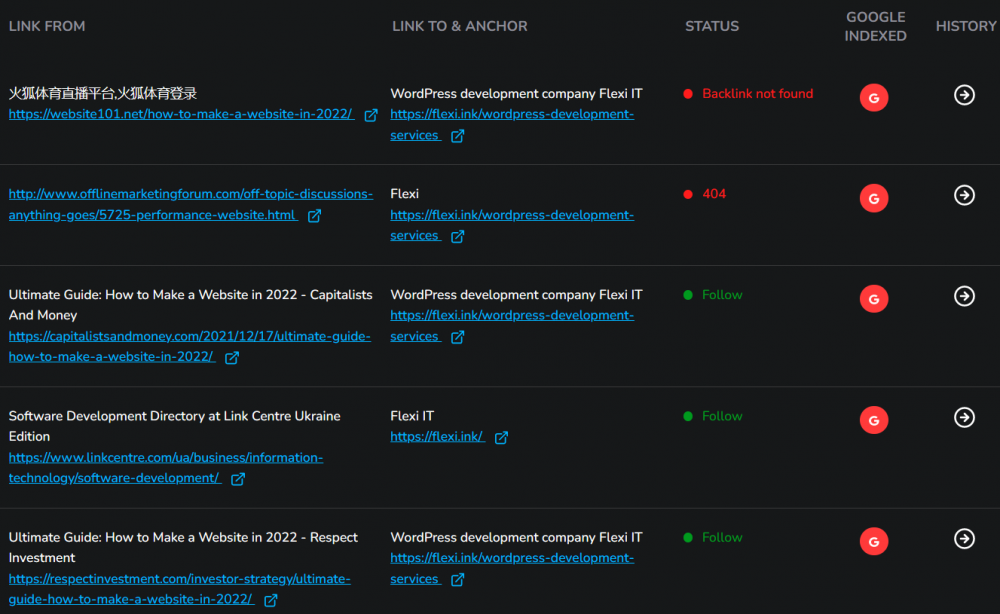Image resolution: width=1000 pixels, height=614 pixels.
Task: Check Google index icon for Link Centre Ukraine row
Action: (x=874, y=420)
